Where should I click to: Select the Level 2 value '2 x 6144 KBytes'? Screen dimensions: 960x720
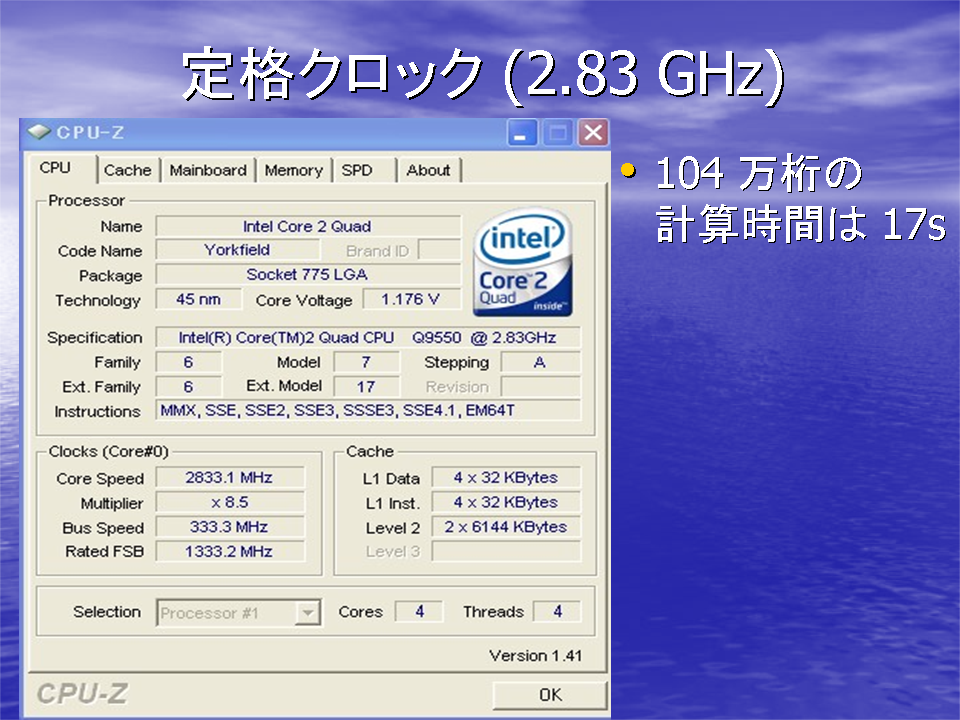click(x=506, y=527)
